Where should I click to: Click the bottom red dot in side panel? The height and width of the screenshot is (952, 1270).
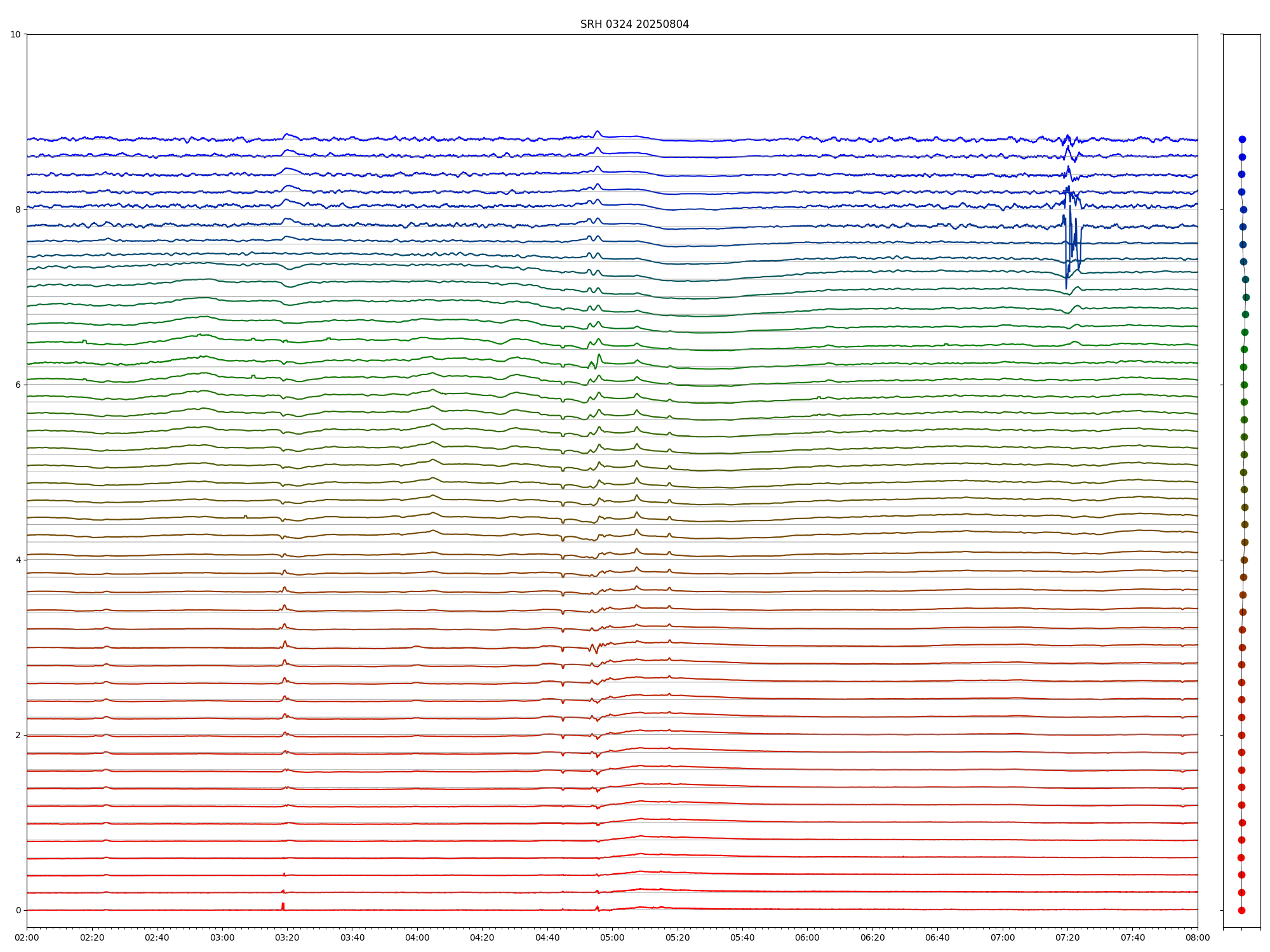coord(1241,910)
